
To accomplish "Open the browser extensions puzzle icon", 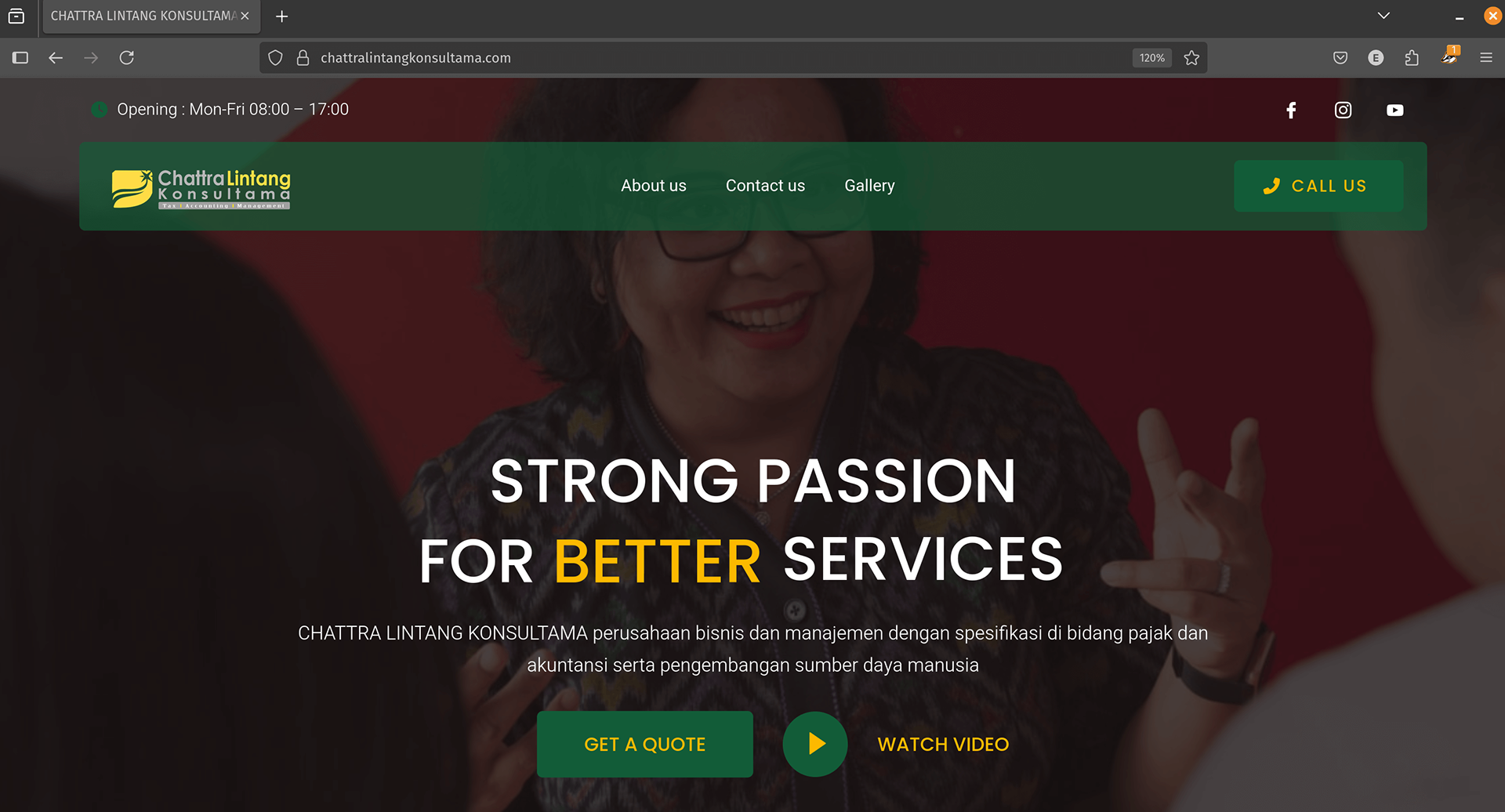I will 1412,58.
